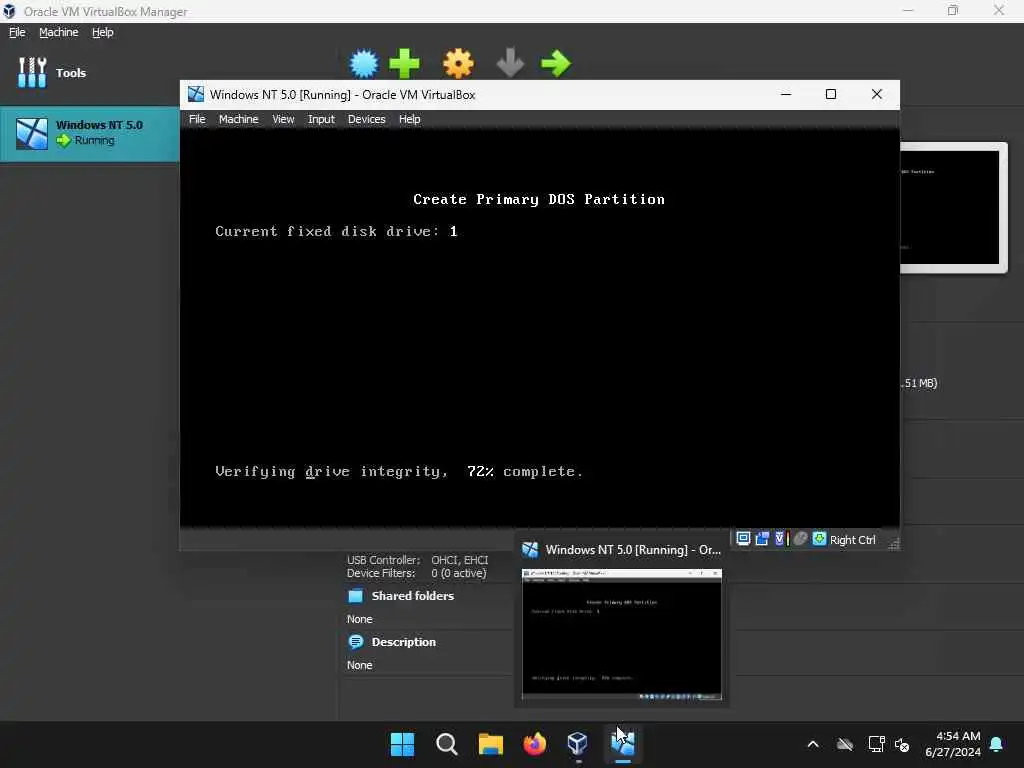This screenshot has width=1024, height=768.
Task: Open the VirtualBox Manager Help menu
Action: coord(103,32)
